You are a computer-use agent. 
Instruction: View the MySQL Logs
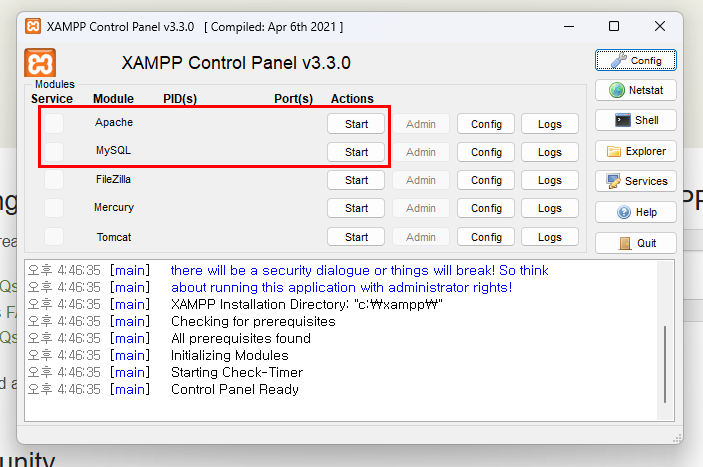click(550, 152)
